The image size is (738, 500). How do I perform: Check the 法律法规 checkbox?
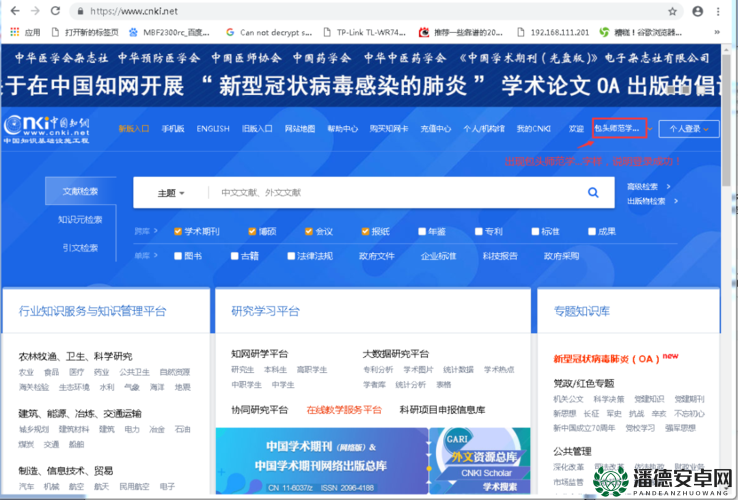coord(291,256)
